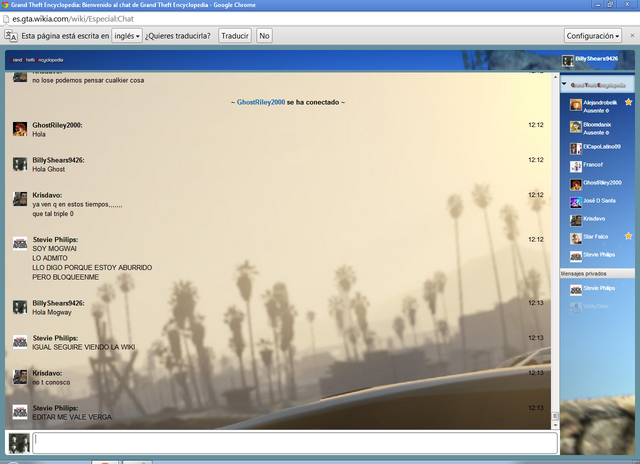640x464 pixels.
Task: Select GhostRiley2000 in user list
Action: click(602, 182)
